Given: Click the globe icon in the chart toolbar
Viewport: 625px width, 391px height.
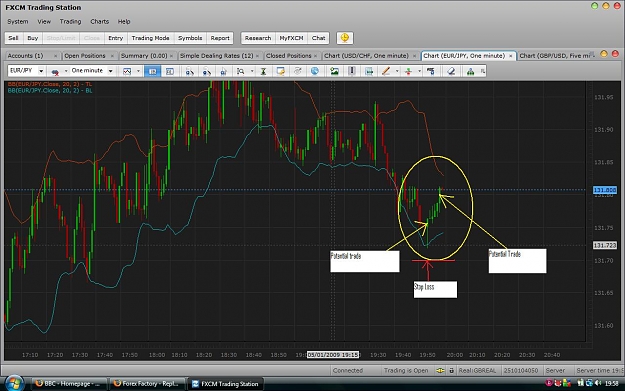Looking at the screenshot, I should [315, 71].
